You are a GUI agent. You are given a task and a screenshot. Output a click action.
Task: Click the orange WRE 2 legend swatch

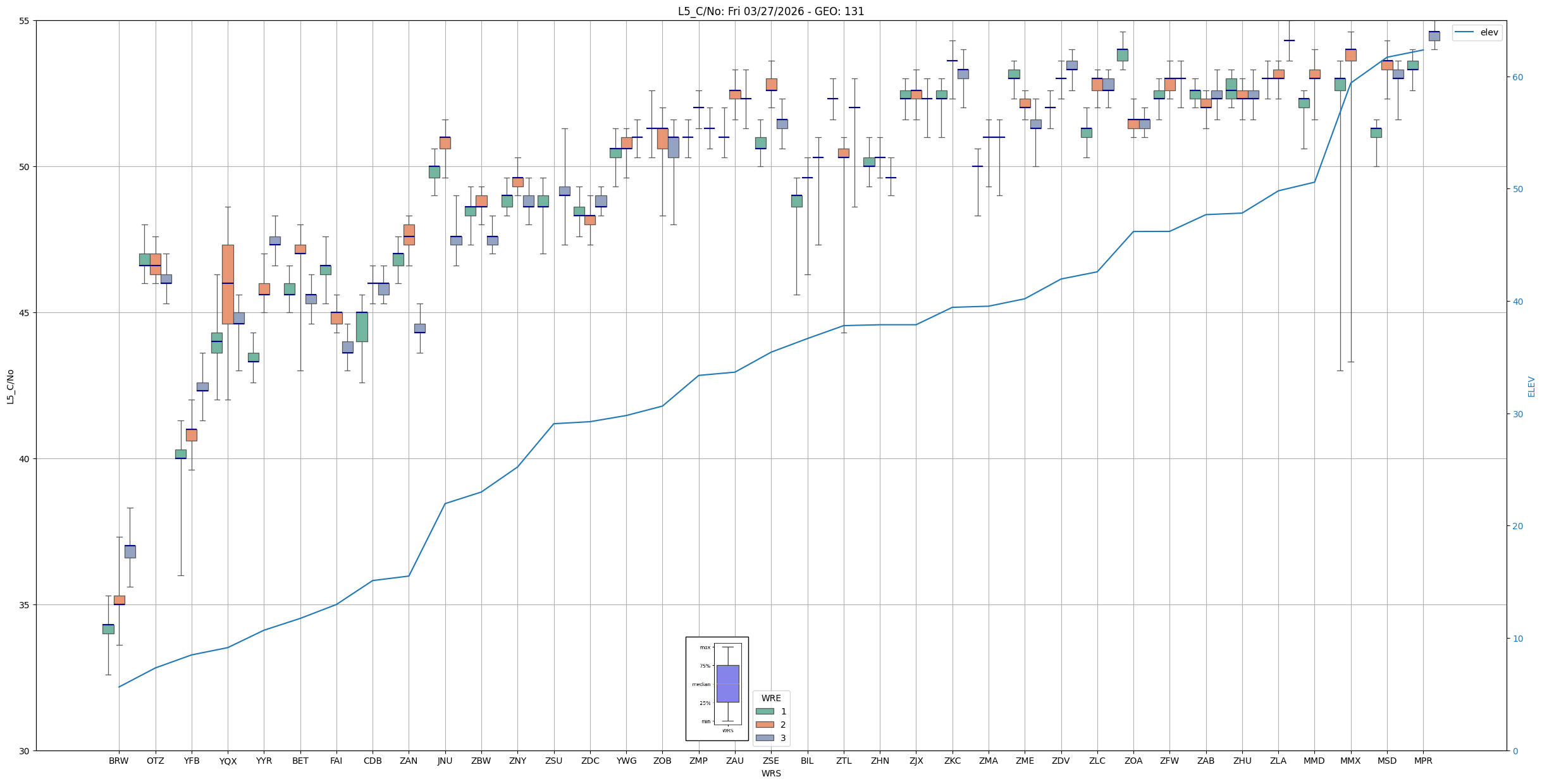click(765, 725)
